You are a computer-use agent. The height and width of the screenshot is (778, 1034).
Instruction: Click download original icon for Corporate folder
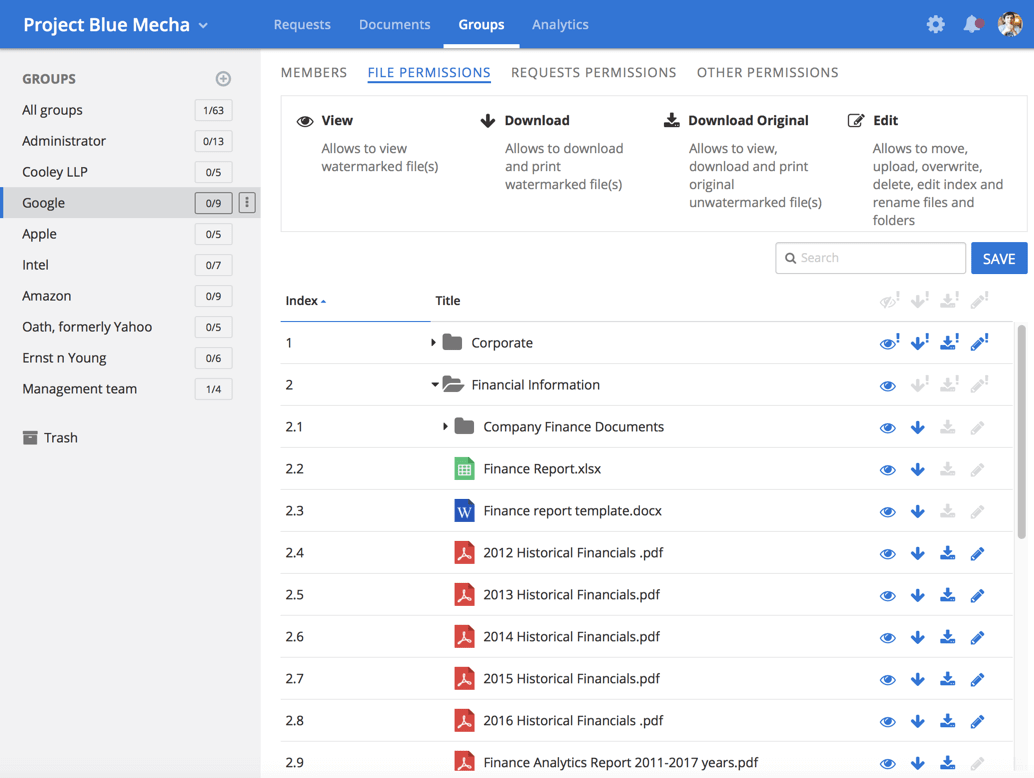pyautogui.click(x=949, y=342)
